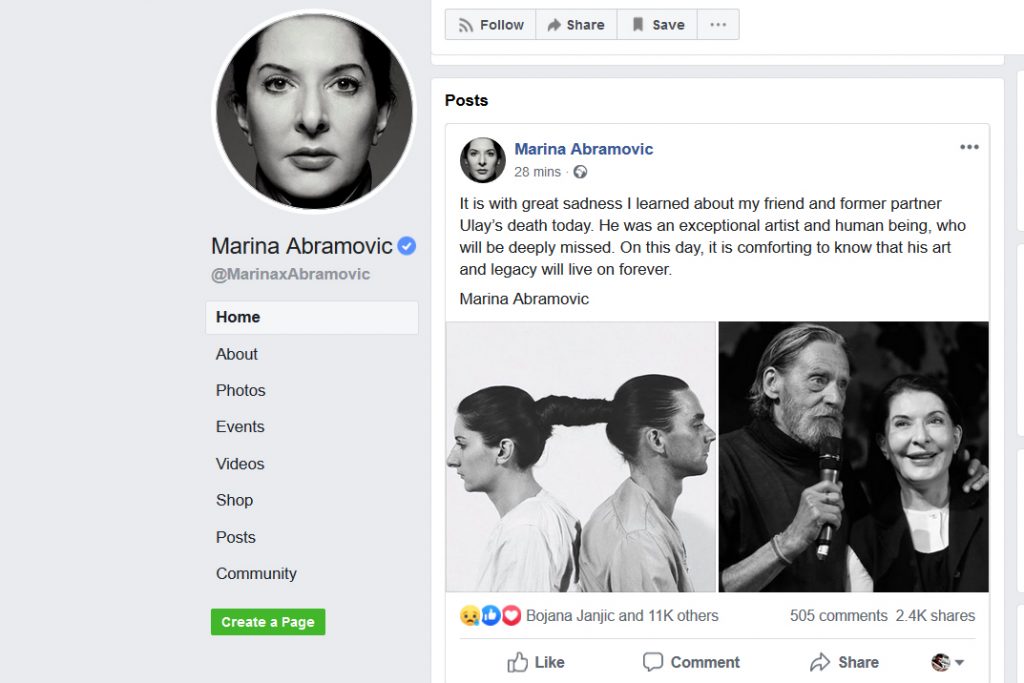
Task: Toggle Save to bookmark this page
Action: click(x=656, y=24)
